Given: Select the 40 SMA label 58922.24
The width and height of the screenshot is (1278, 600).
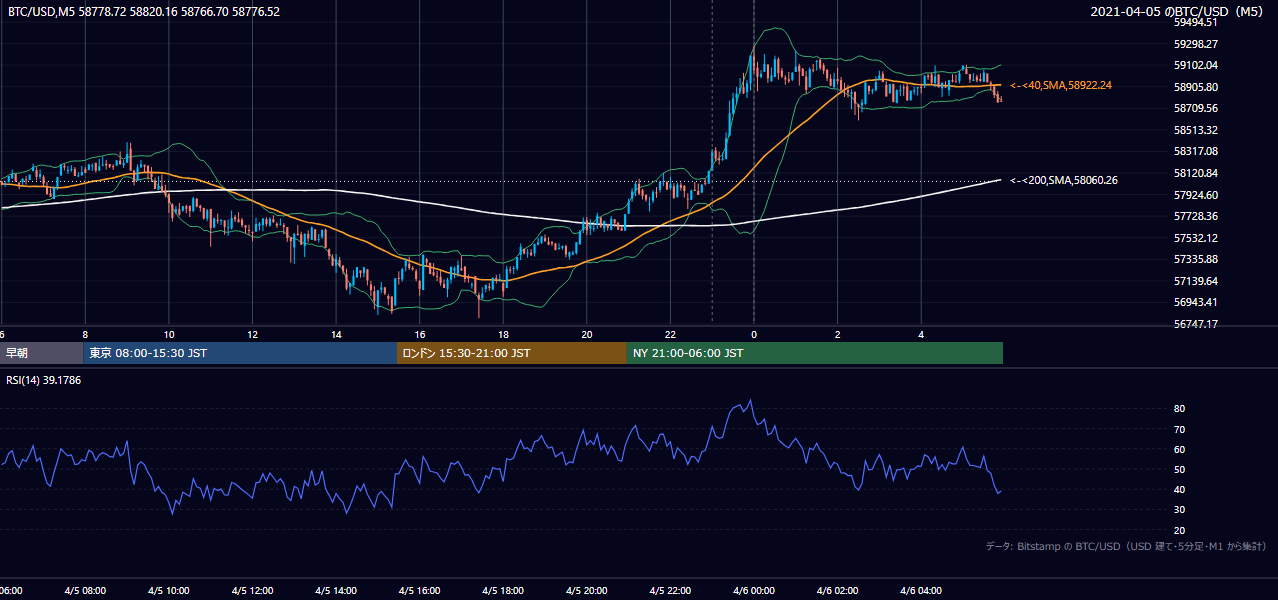Looking at the screenshot, I should (x=1061, y=86).
